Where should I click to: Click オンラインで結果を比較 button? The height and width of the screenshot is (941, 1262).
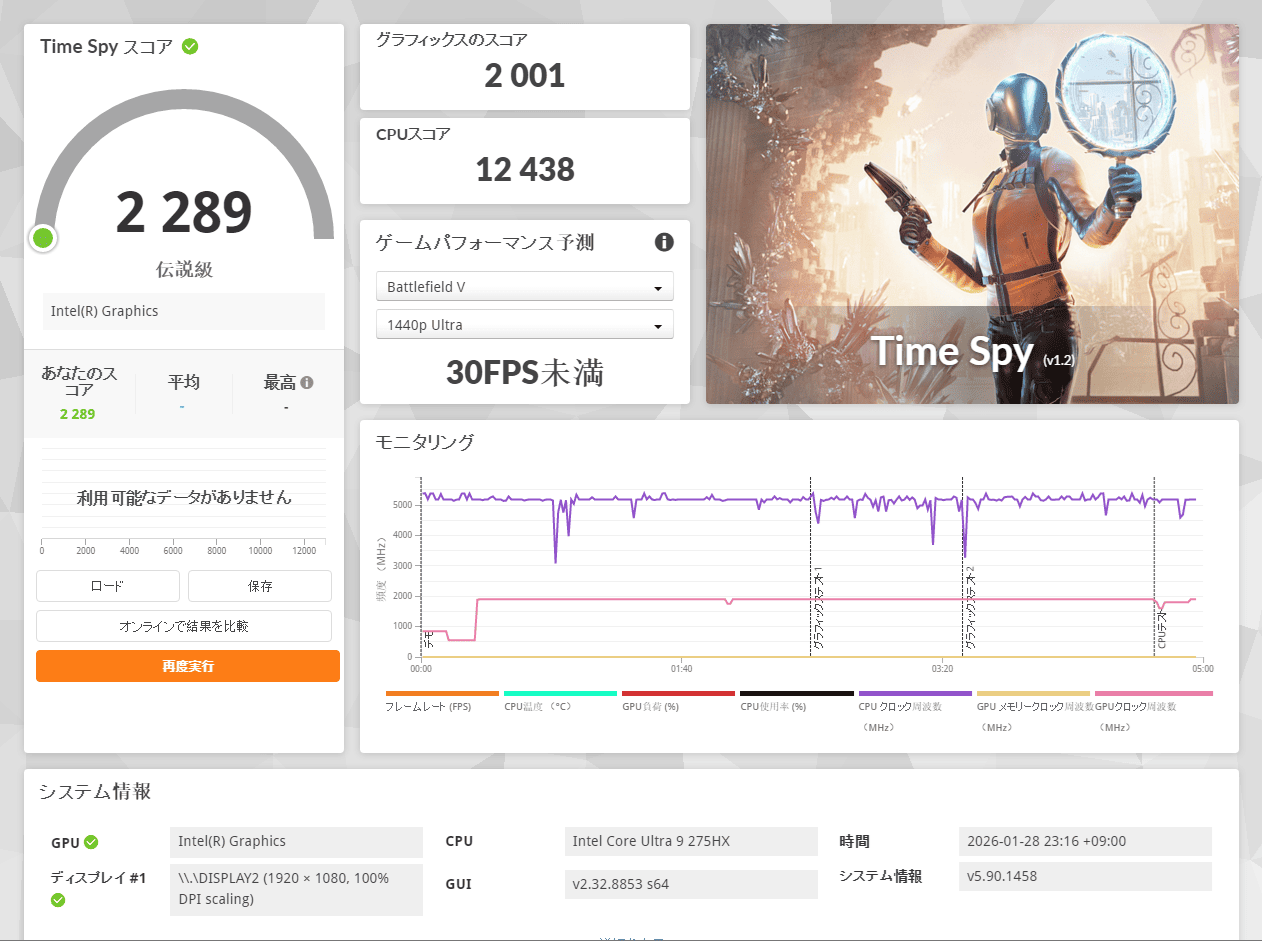pyautogui.click(x=184, y=626)
